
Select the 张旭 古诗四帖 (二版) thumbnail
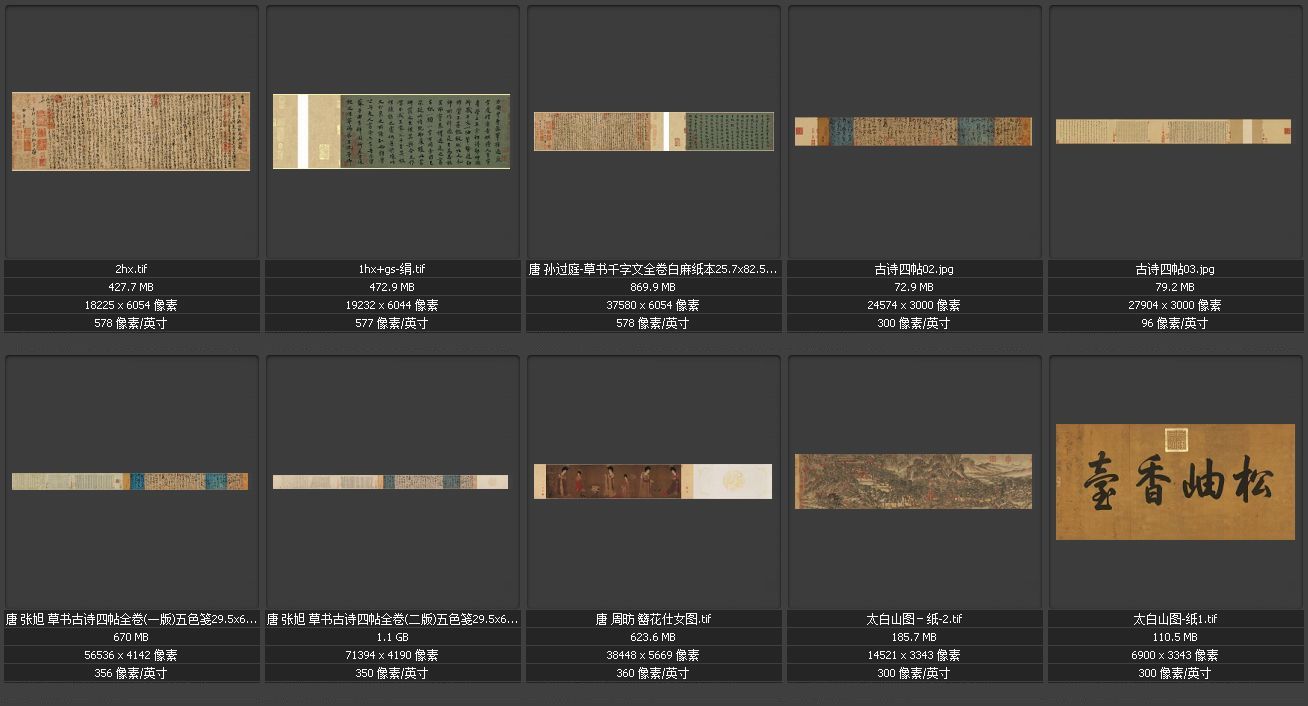point(390,481)
